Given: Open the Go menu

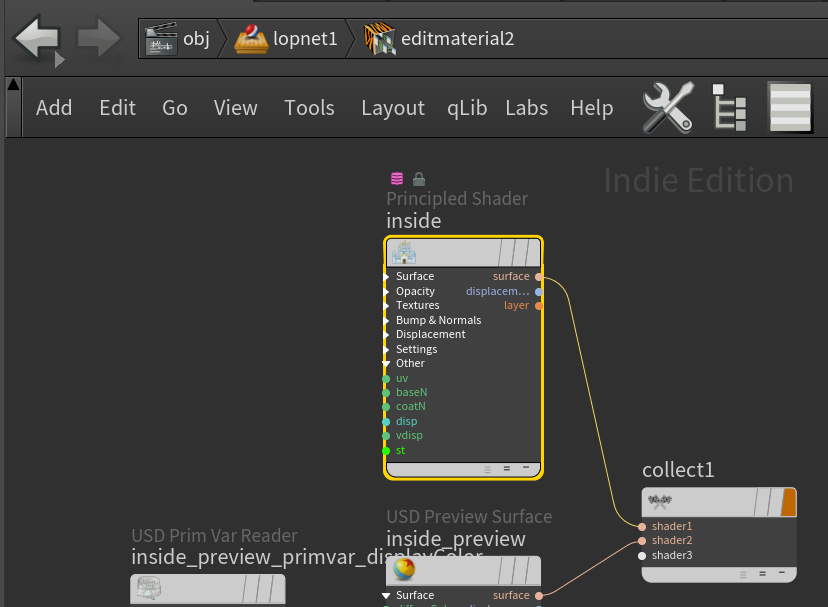Looking at the screenshot, I should [175, 108].
